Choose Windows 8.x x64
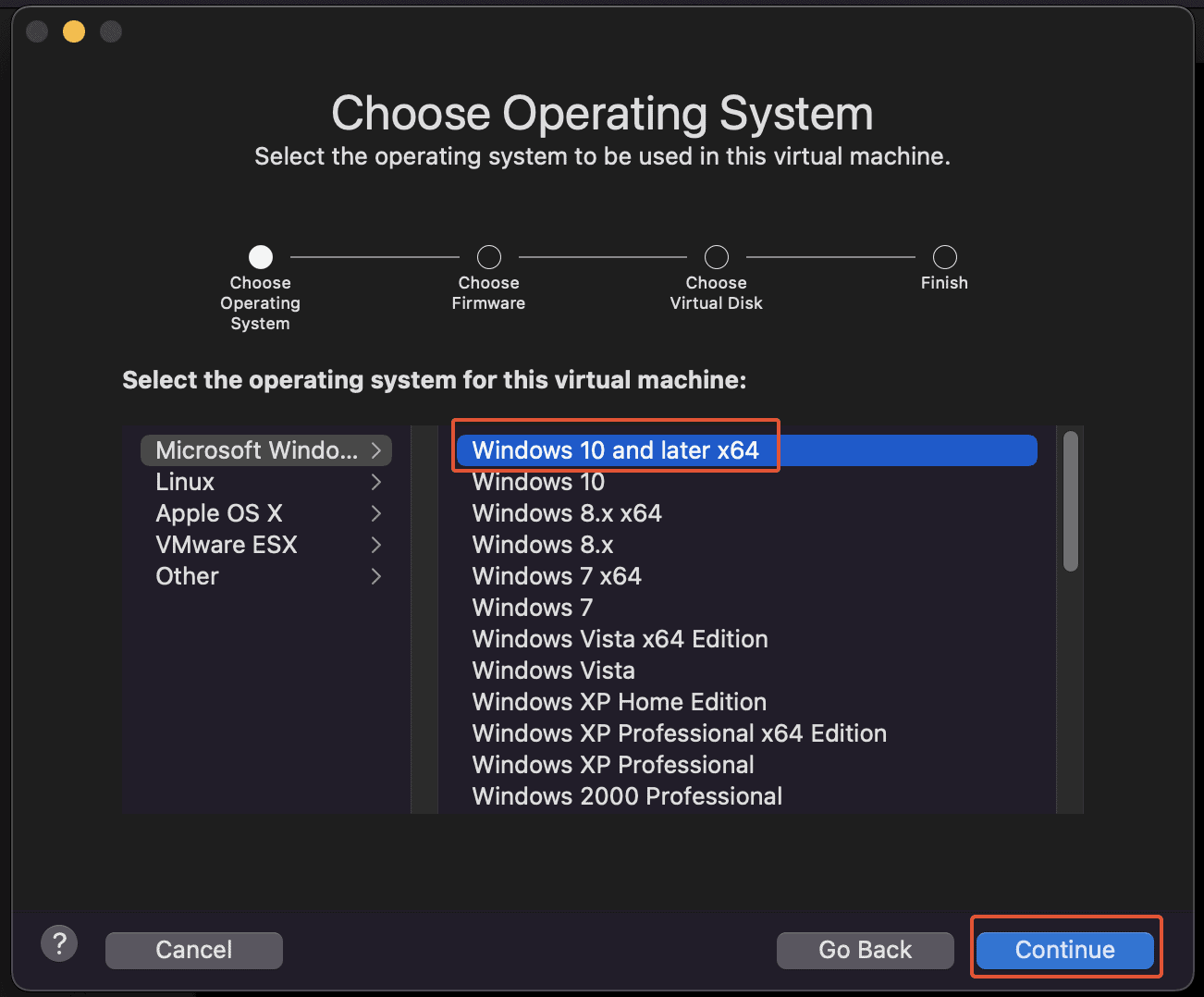 (747, 513)
